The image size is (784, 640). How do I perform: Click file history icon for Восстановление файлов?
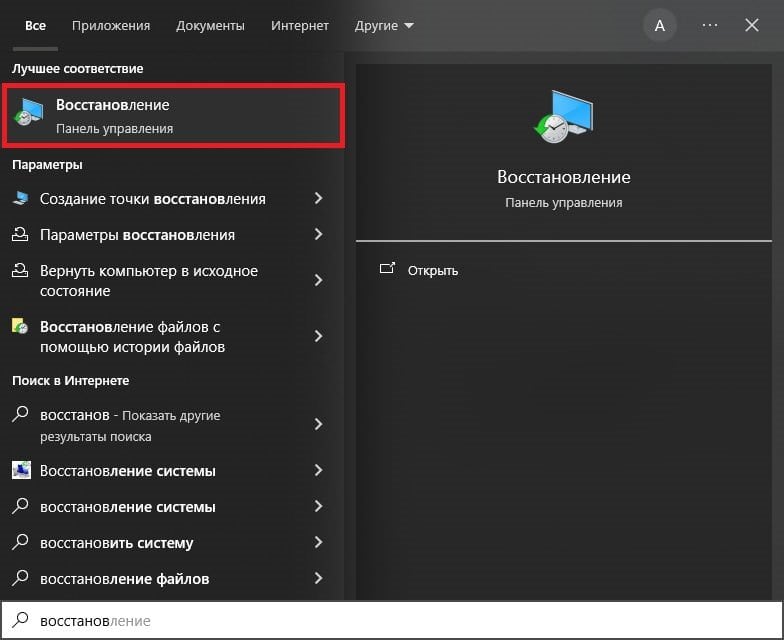tap(20, 326)
